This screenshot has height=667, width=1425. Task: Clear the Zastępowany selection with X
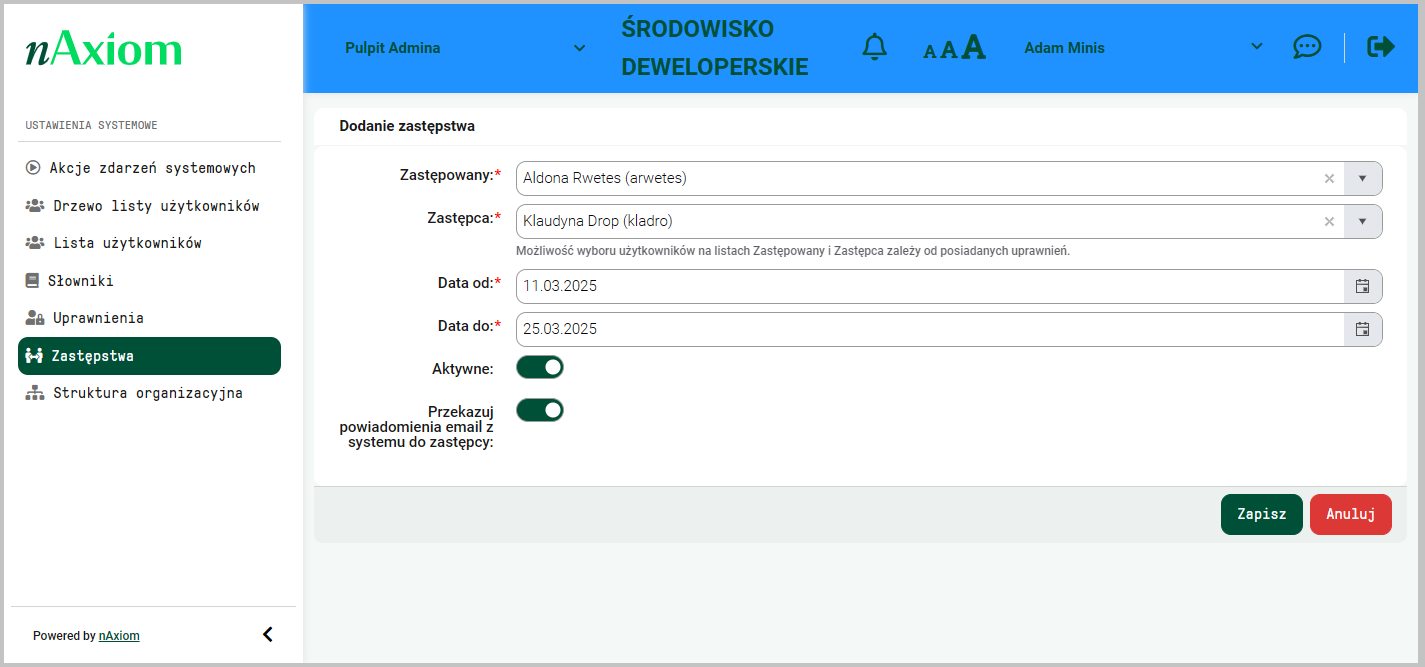point(1329,179)
